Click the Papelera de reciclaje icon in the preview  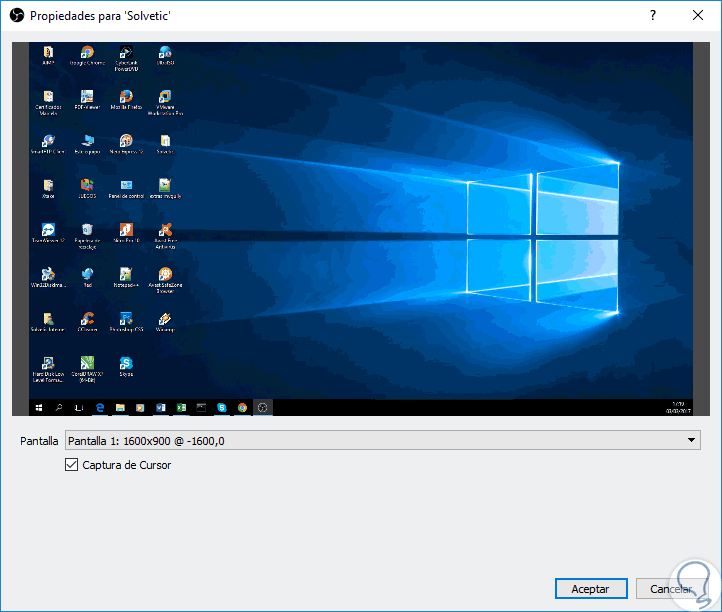(87, 236)
